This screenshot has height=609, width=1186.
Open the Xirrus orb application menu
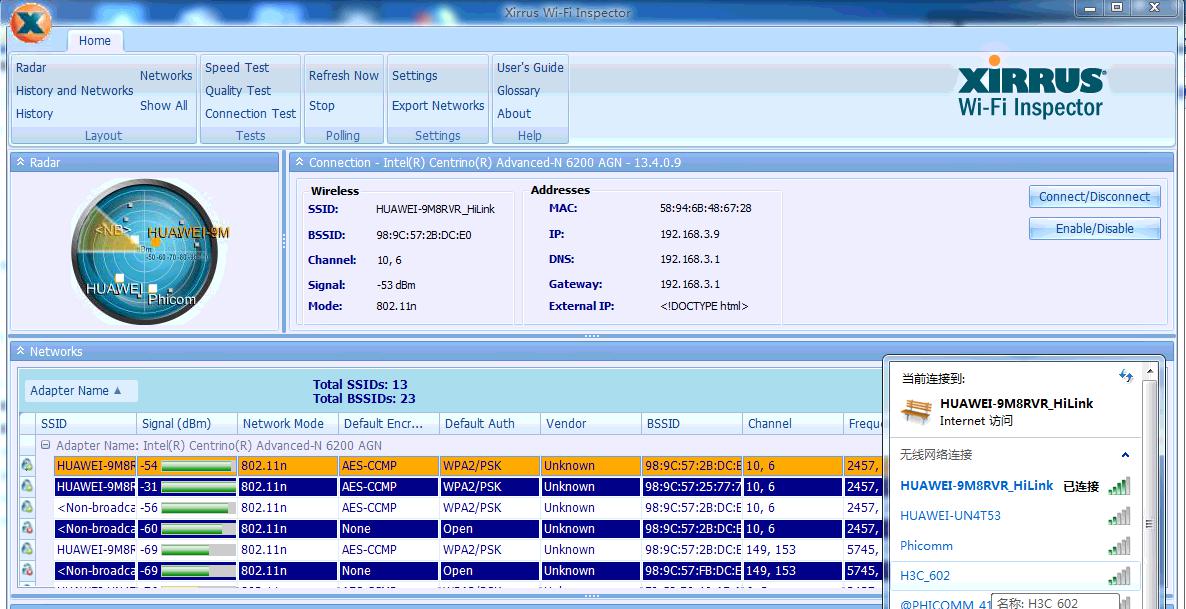click(31, 23)
